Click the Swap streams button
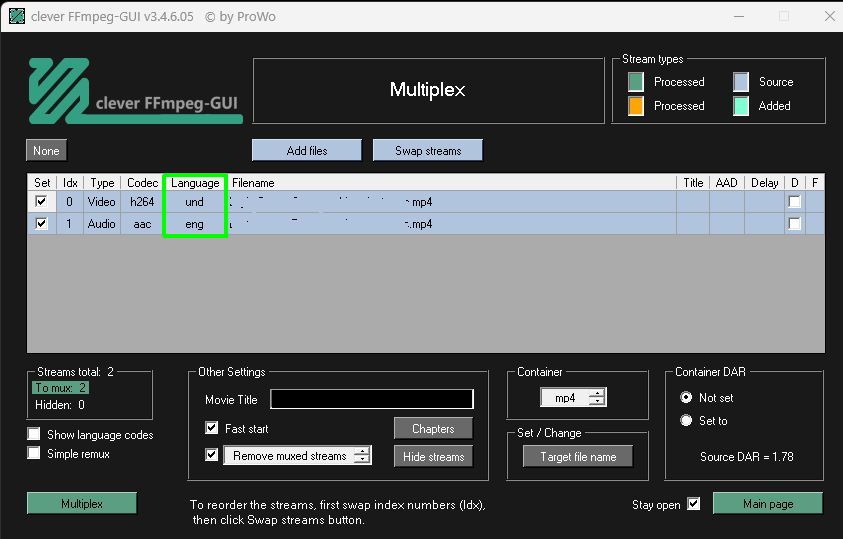The height and width of the screenshot is (539, 843). (428, 150)
